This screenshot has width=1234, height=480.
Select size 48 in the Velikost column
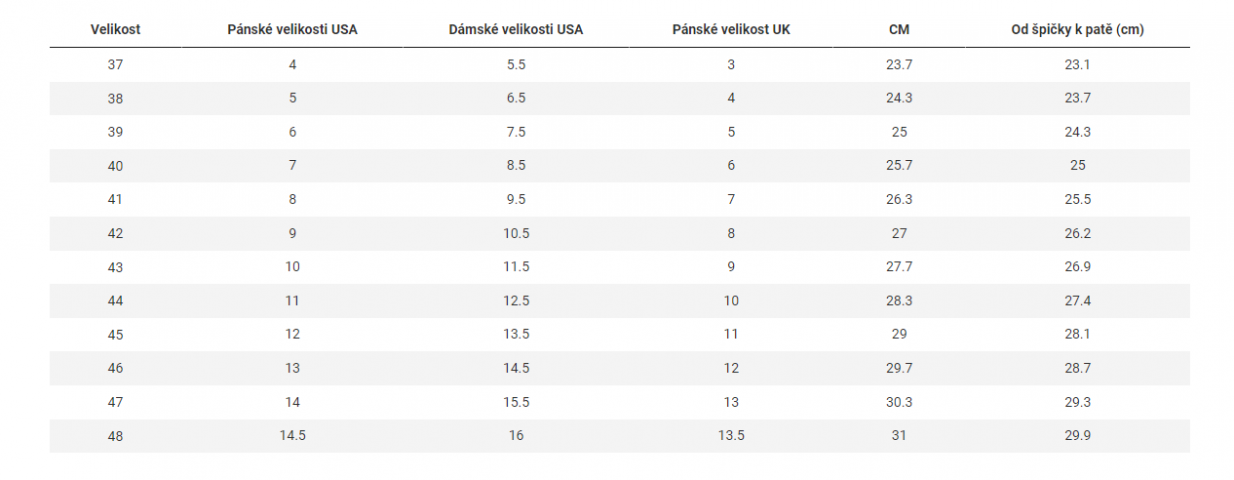(115, 435)
